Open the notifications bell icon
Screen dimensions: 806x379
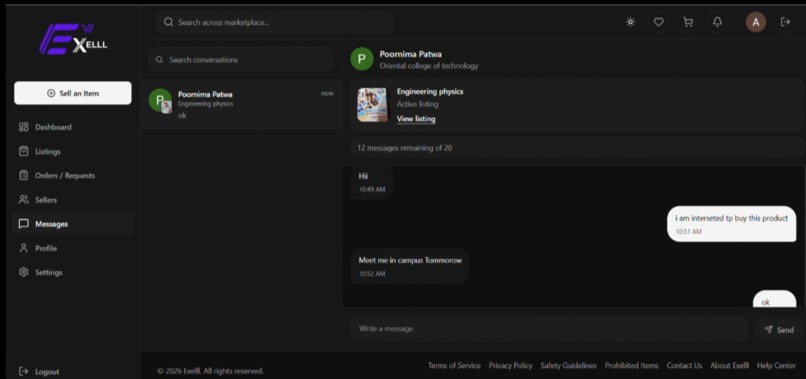click(717, 22)
